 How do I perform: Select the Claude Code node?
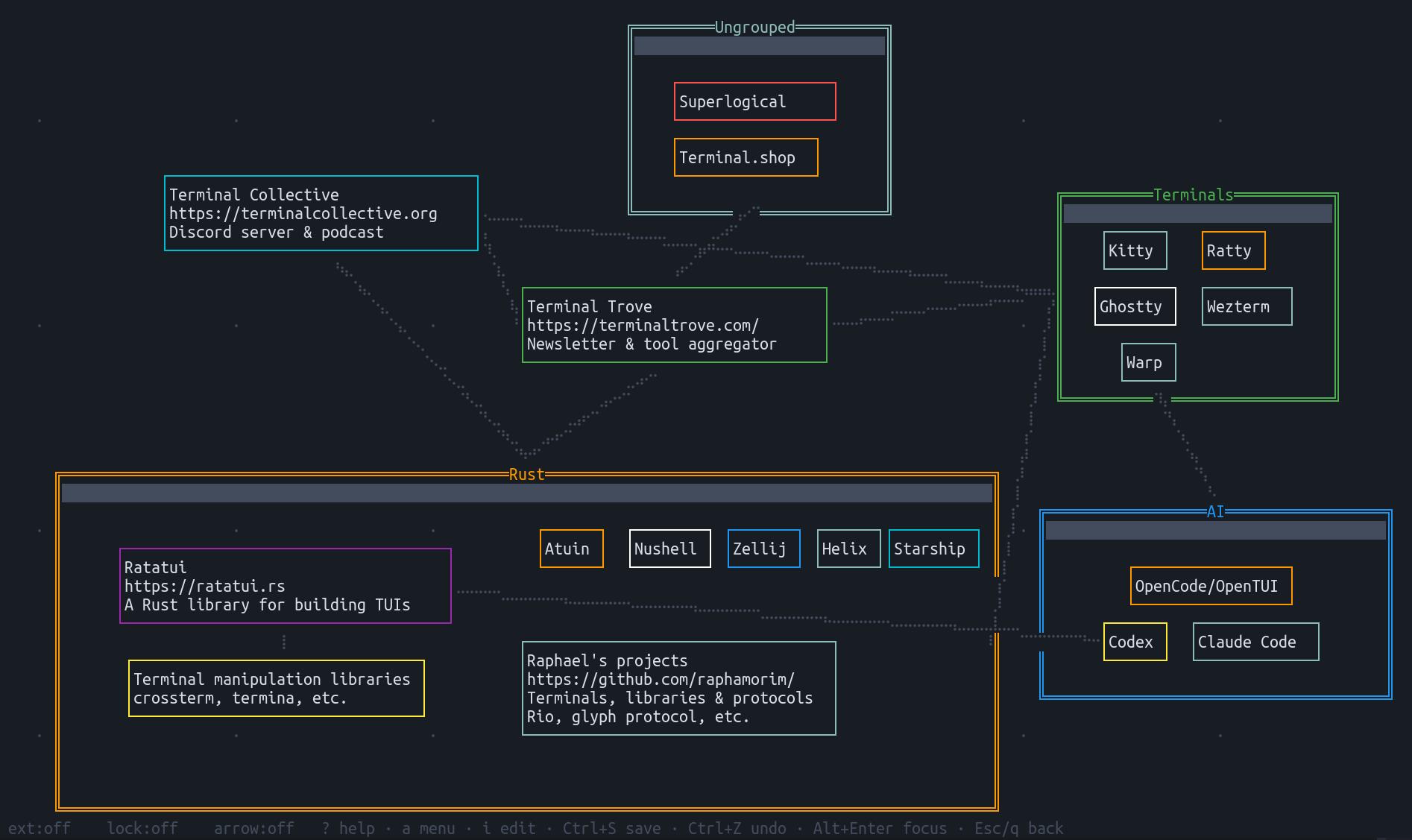tap(1255, 642)
